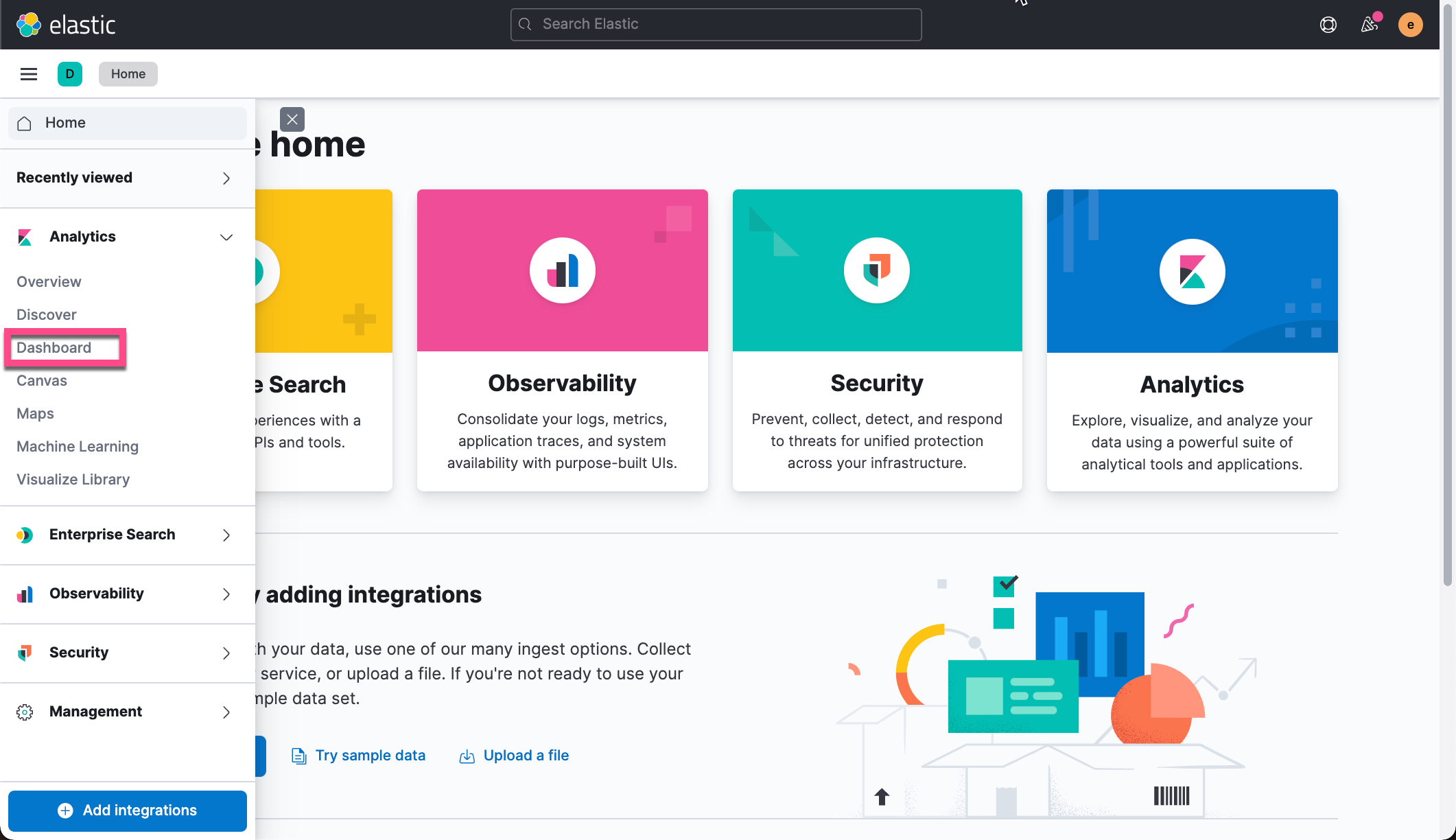Click Try sample data link
This screenshot has height=840, width=1456.
[x=369, y=755]
